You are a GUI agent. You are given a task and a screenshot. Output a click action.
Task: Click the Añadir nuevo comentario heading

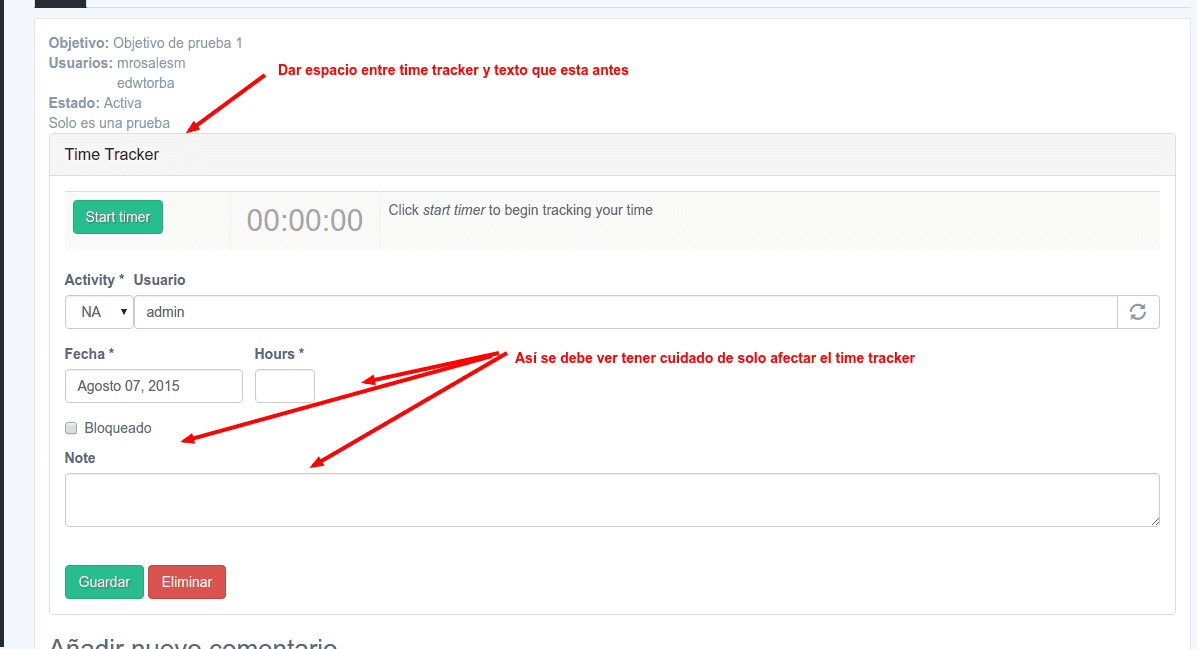click(x=193, y=642)
